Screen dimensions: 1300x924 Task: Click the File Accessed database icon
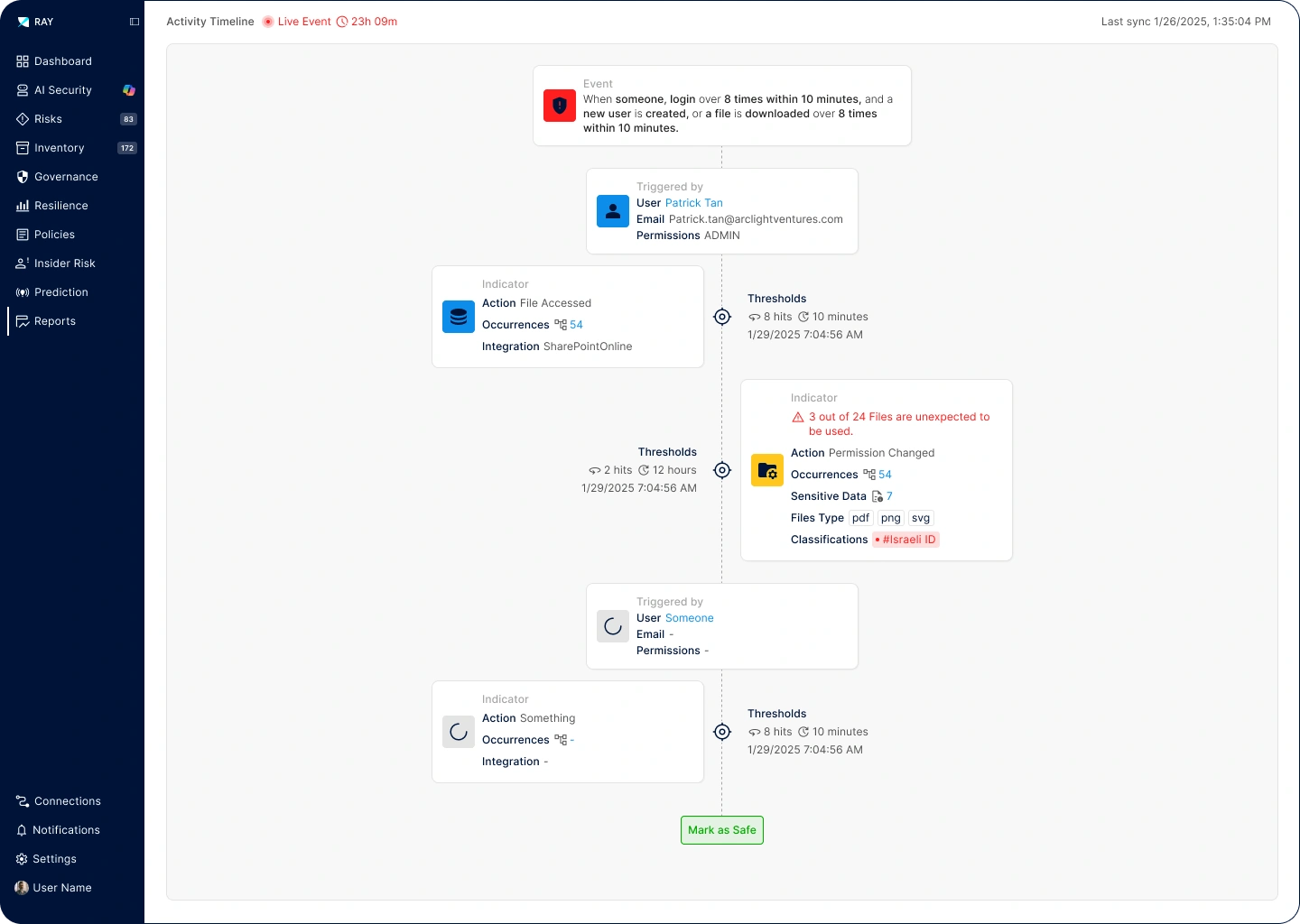click(459, 317)
